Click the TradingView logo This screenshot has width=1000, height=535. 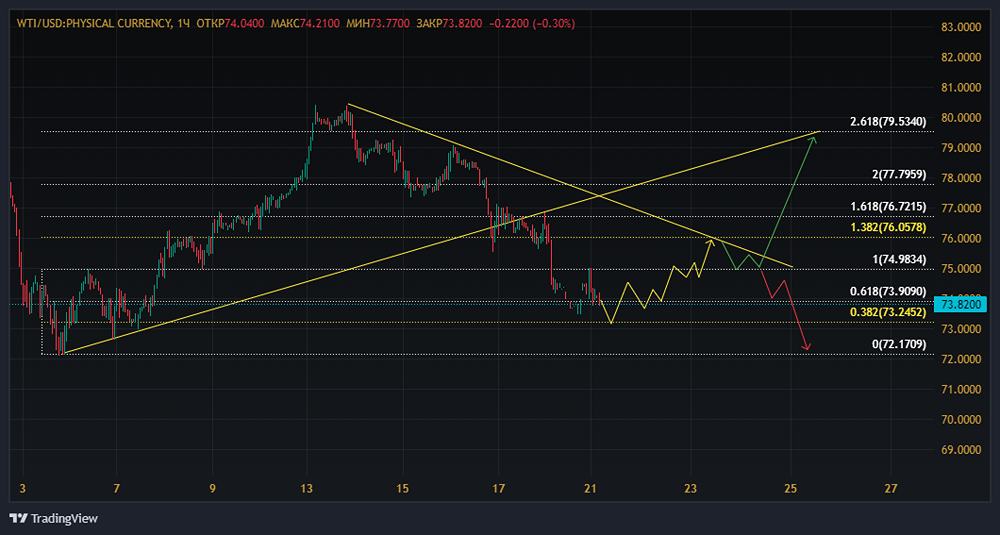tap(54, 518)
